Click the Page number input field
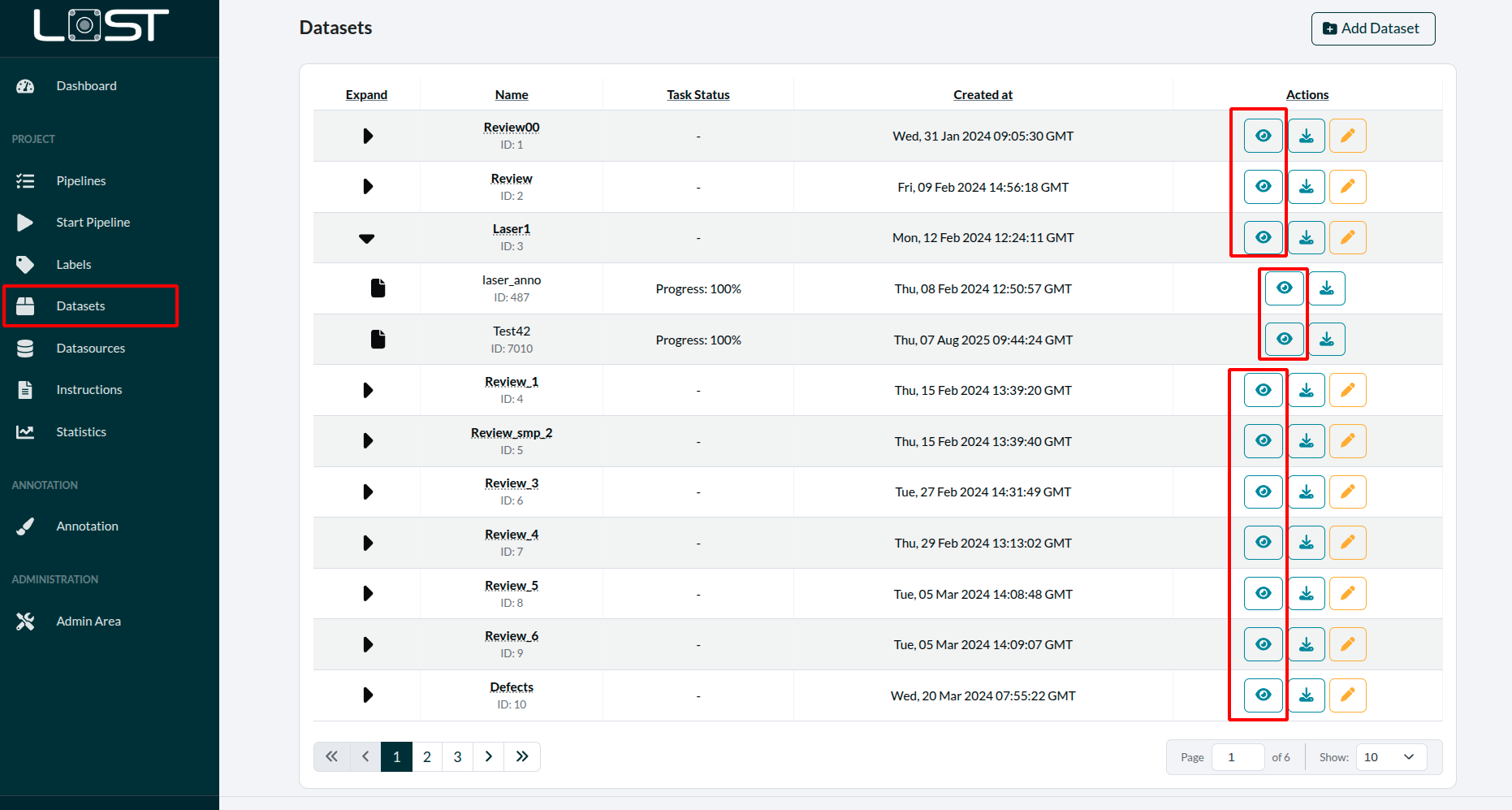This screenshot has width=1512, height=810. (x=1238, y=757)
